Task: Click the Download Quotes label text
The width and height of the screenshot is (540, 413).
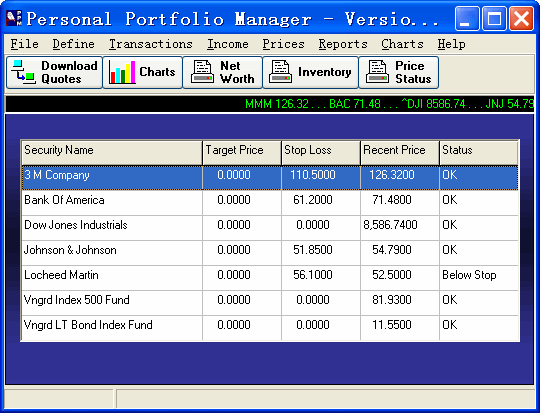Action: coord(69,72)
